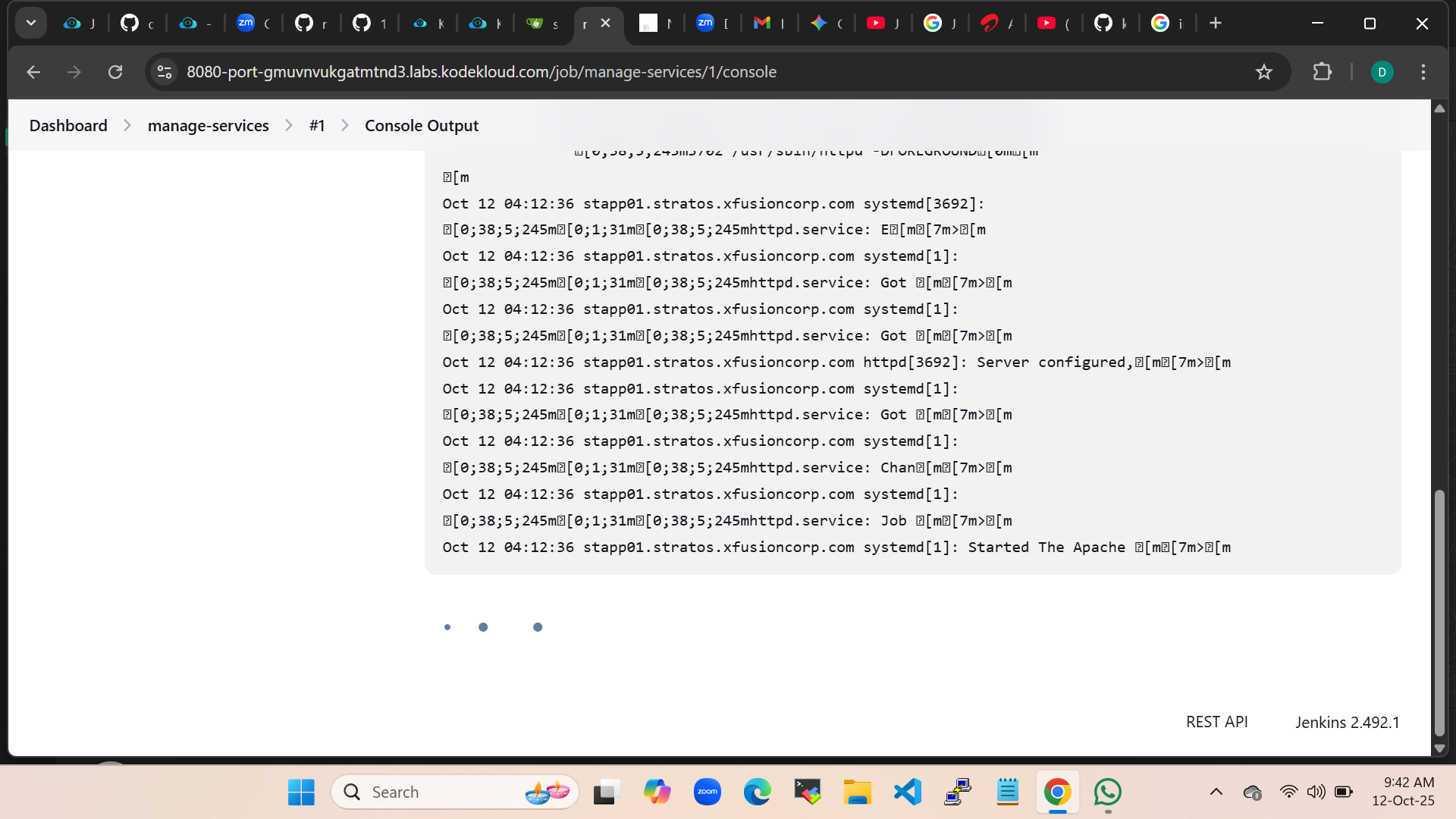Expand the chevron after manage-services breadcrumb

(x=289, y=126)
